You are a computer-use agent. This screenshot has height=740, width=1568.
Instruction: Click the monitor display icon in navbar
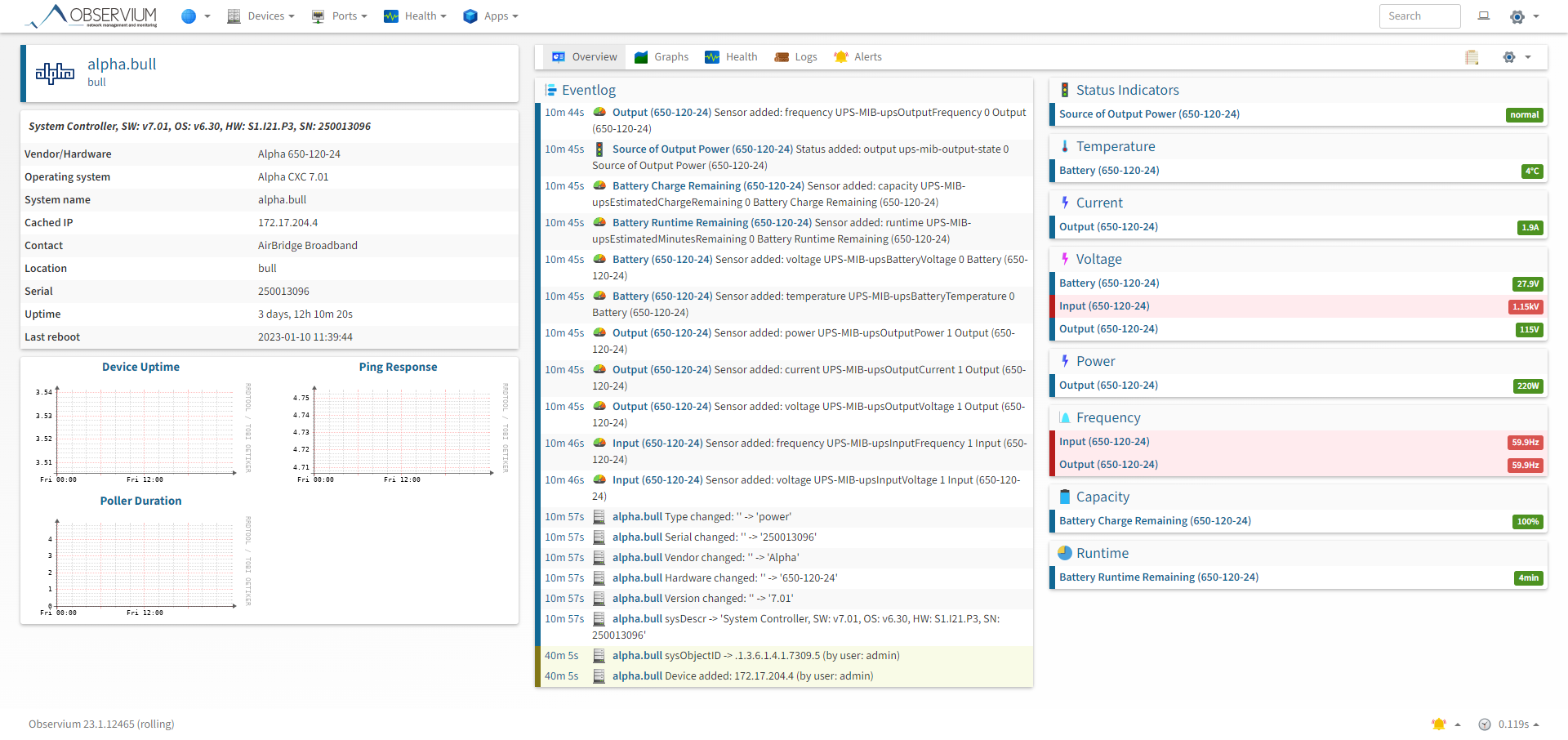tap(1484, 16)
